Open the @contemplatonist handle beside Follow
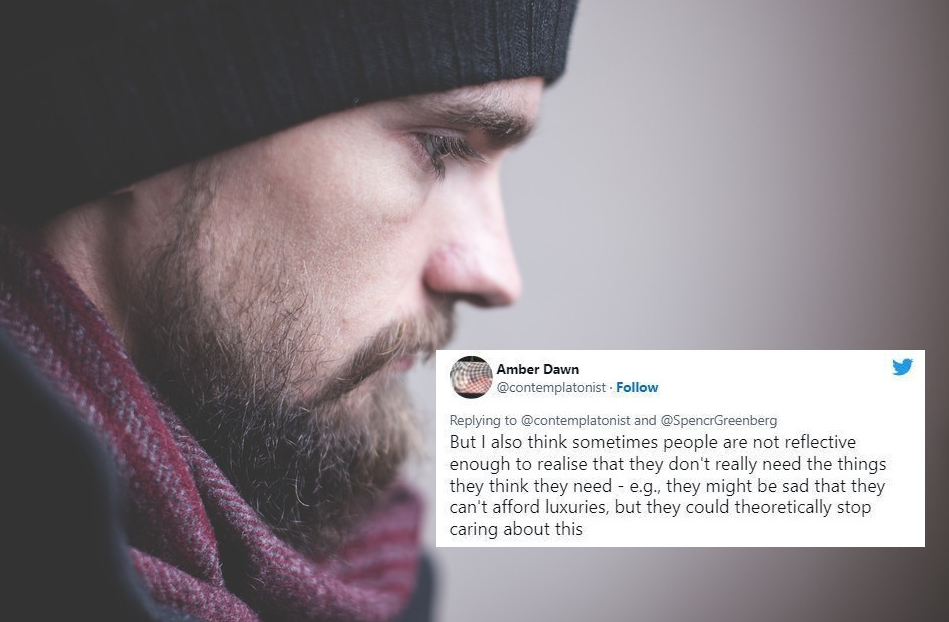This screenshot has width=949, height=622. pos(551,387)
